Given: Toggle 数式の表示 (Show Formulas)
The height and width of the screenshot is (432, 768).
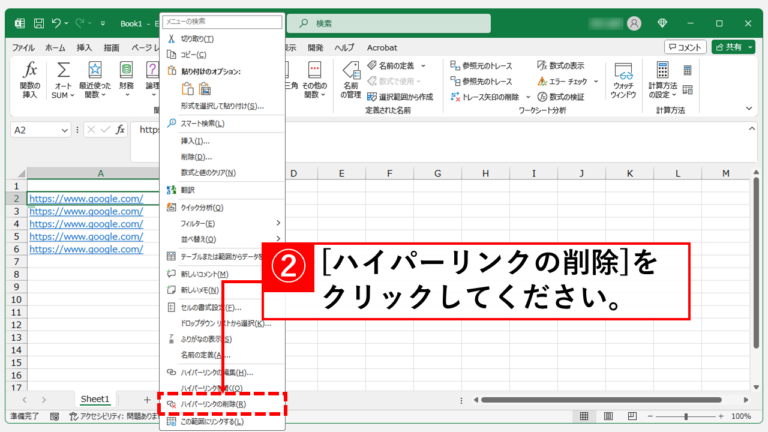Looking at the screenshot, I should pyautogui.click(x=568, y=65).
